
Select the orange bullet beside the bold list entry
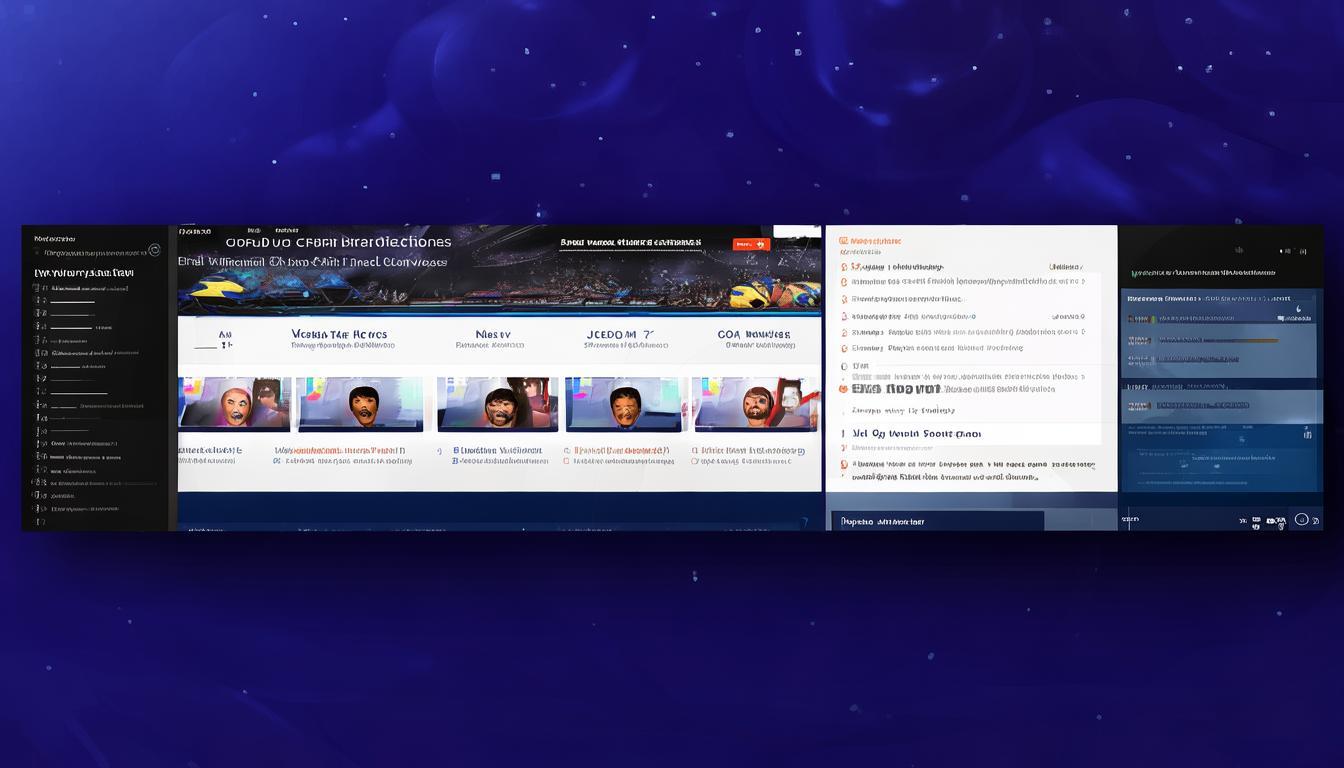tap(843, 389)
